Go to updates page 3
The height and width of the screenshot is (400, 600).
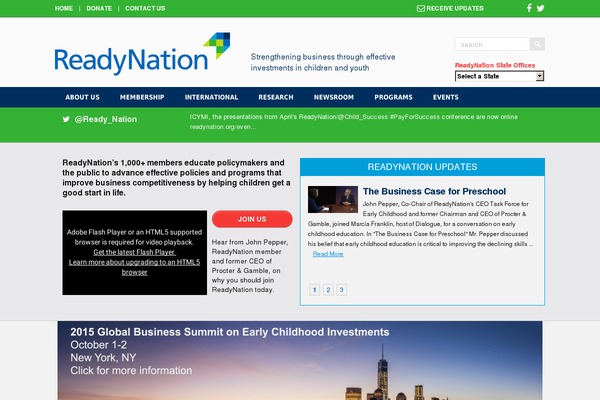[x=341, y=290]
